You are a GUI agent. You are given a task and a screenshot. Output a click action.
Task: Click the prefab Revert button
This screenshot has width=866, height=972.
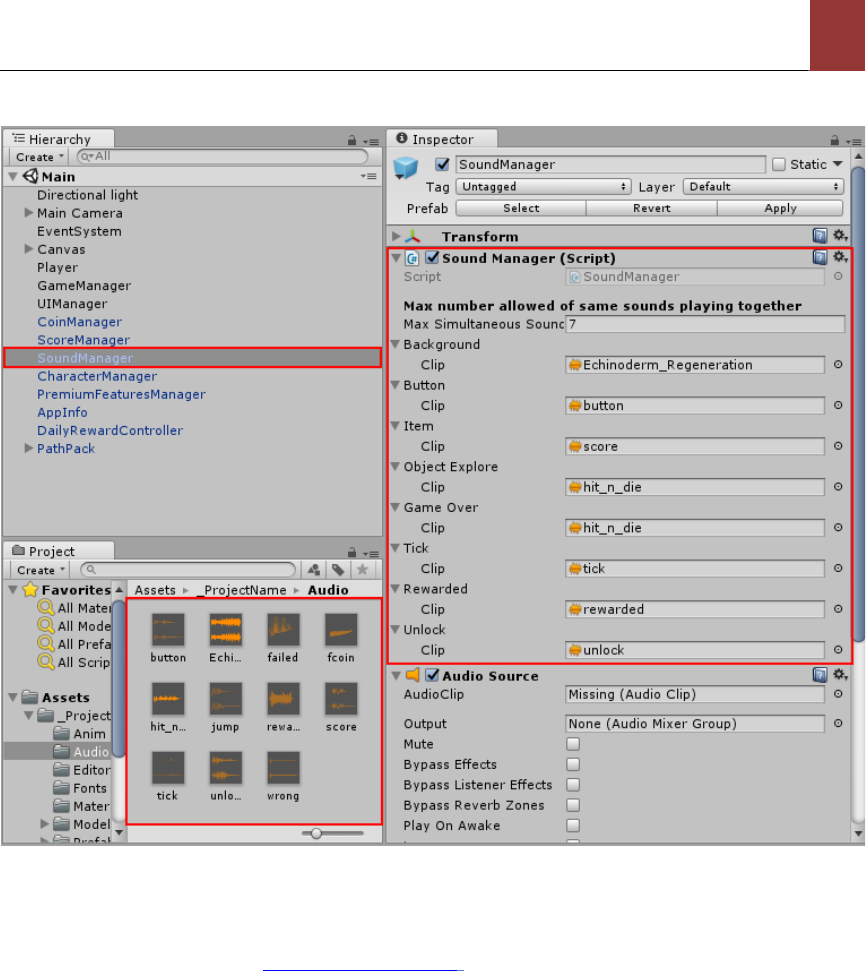(652, 208)
